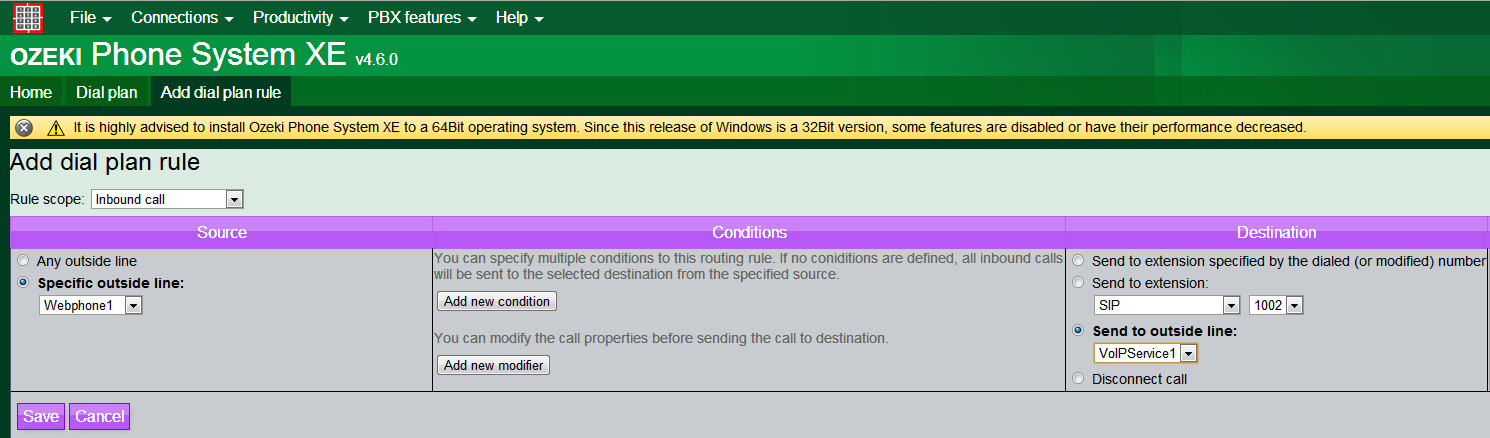Choose Send to extension radio option
The width and height of the screenshot is (1490, 438).
pos(1078,283)
